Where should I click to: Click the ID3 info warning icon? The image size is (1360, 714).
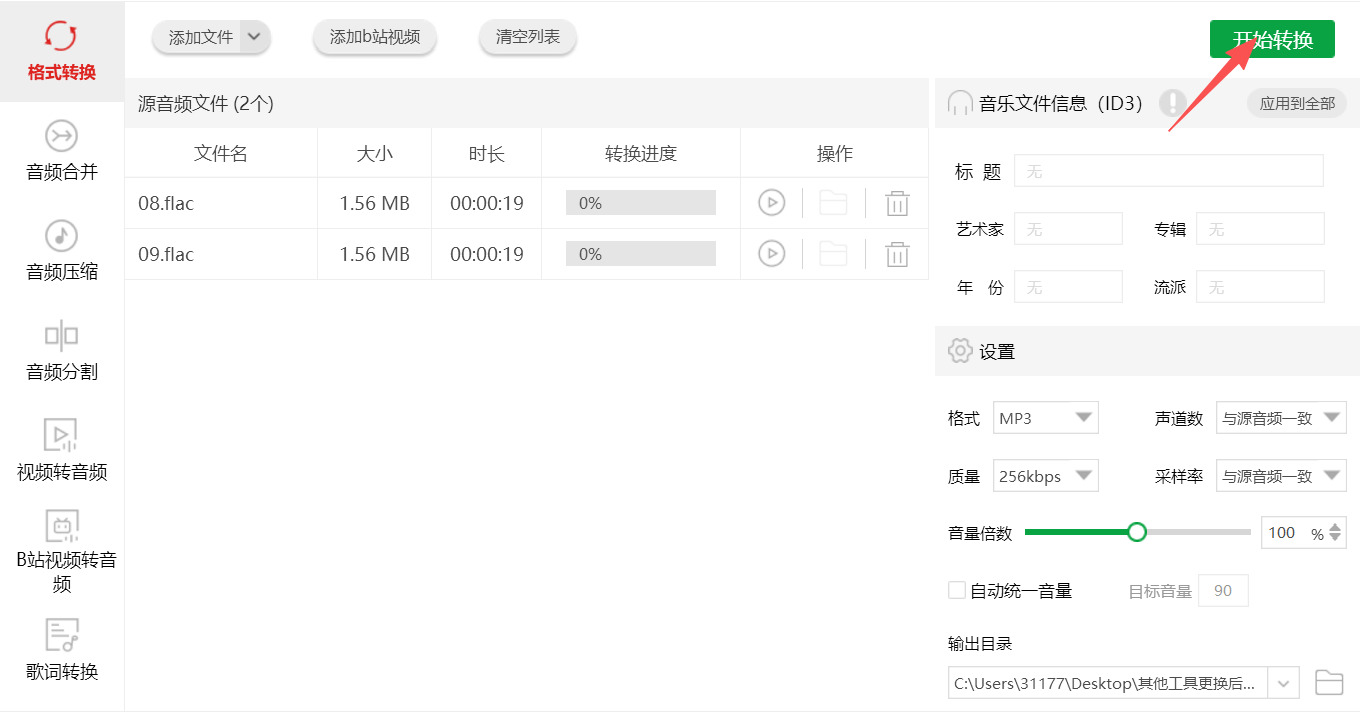pyautogui.click(x=1172, y=103)
